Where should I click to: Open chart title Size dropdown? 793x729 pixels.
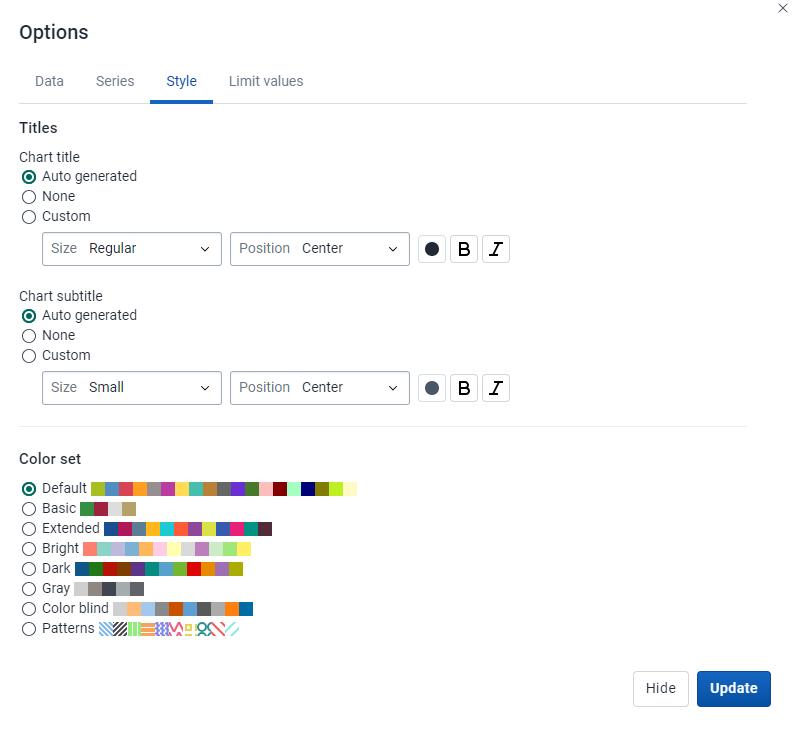[131, 249]
